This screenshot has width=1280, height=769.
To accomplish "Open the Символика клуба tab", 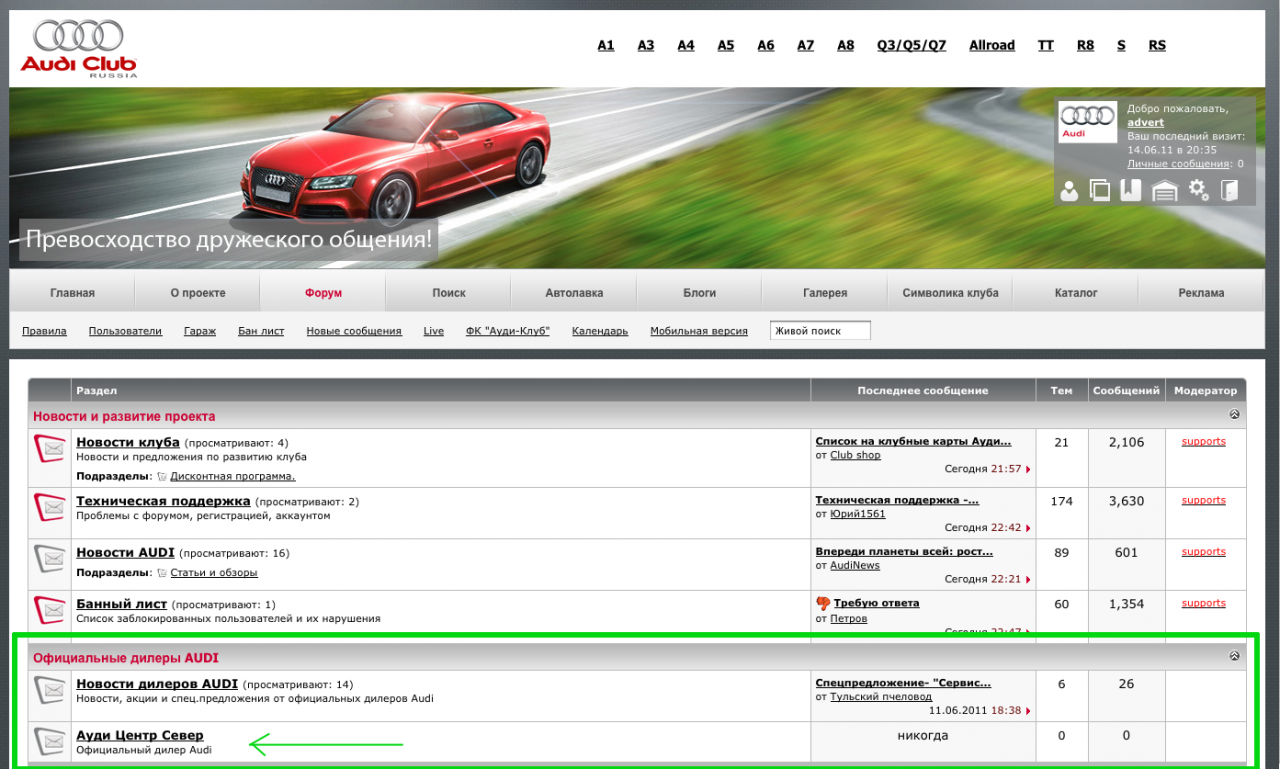I will click(950, 293).
